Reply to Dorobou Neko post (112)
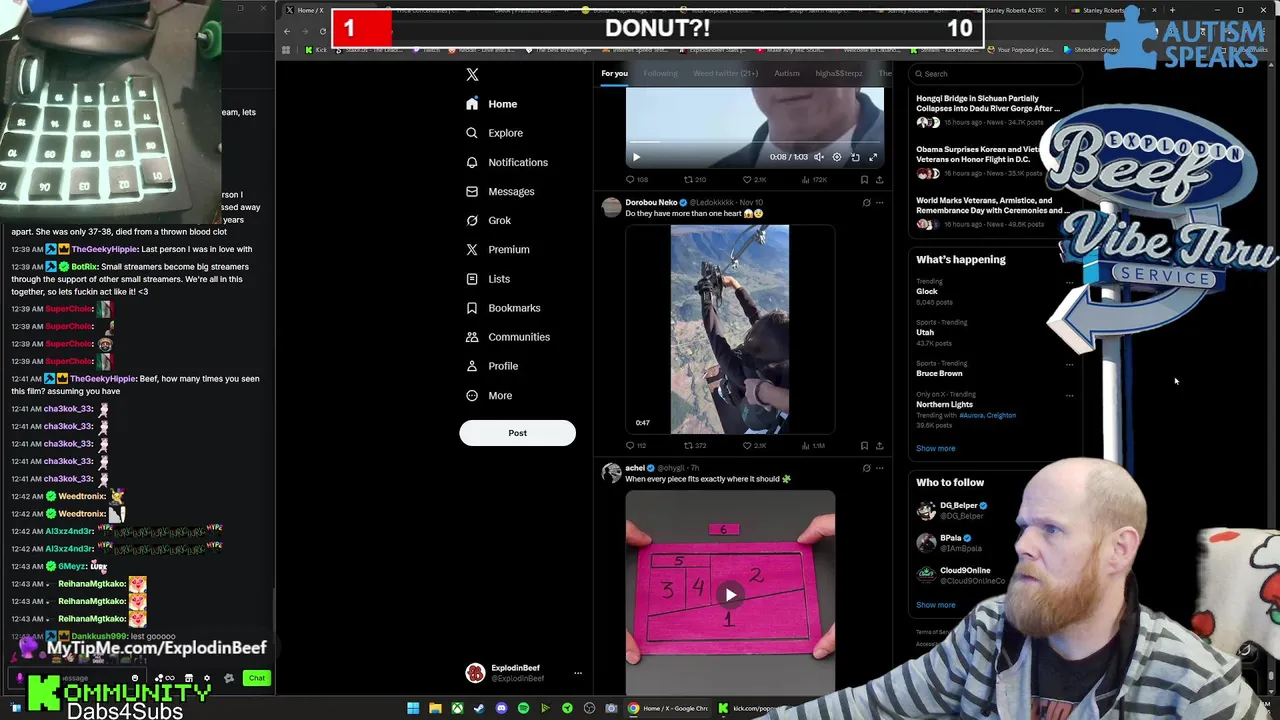The width and height of the screenshot is (1280, 720). point(636,446)
